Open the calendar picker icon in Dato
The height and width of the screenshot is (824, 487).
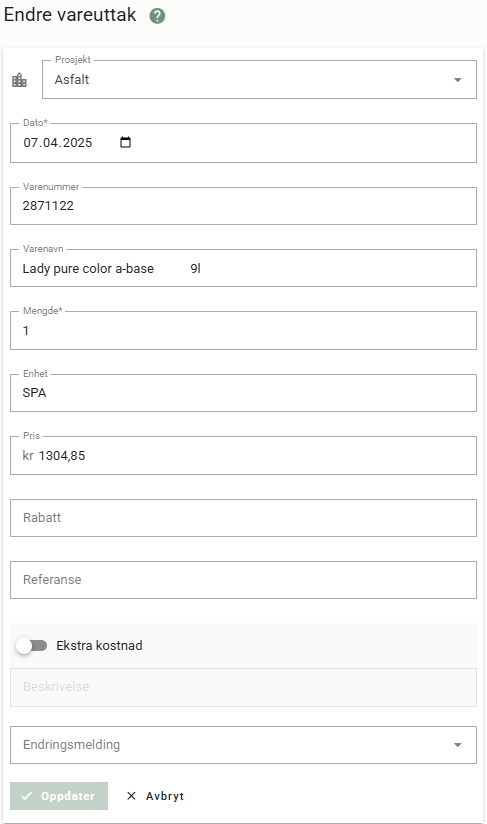[125, 142]
